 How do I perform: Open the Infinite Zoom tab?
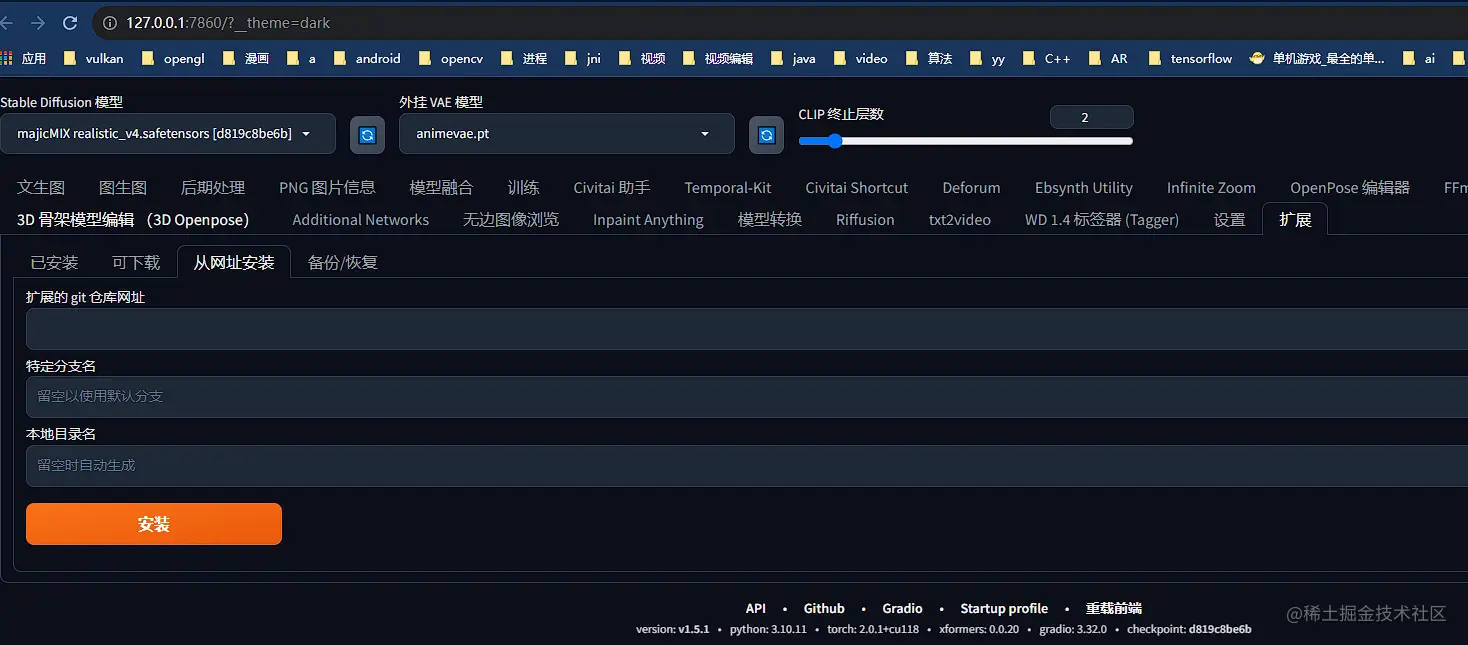click(1211, 188)
